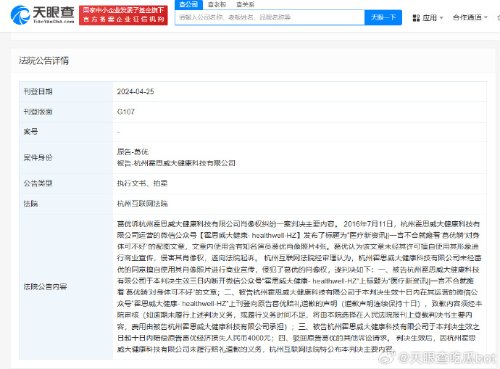Click the 案号 row label
500x369 pixels.
tap(31, 132)
